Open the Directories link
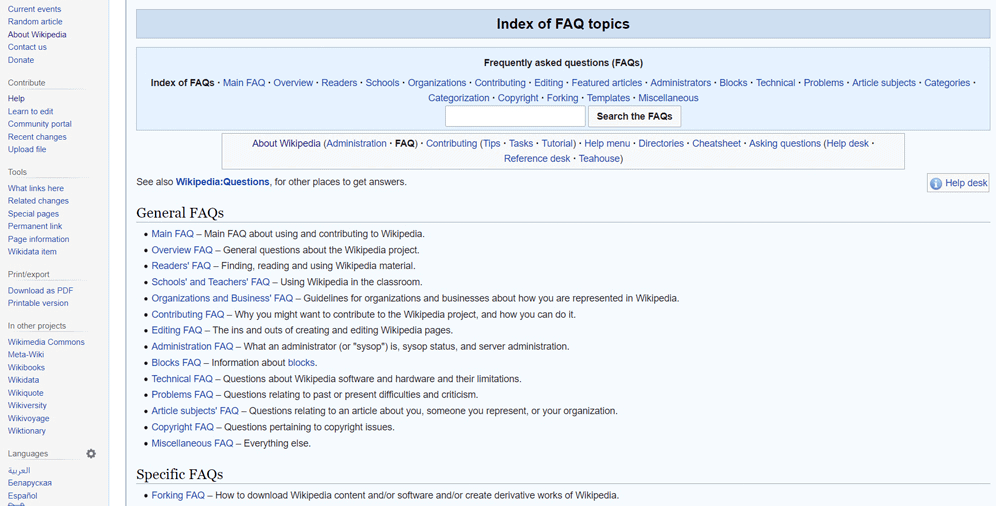996x506 pixels. [x=661, y=143]
